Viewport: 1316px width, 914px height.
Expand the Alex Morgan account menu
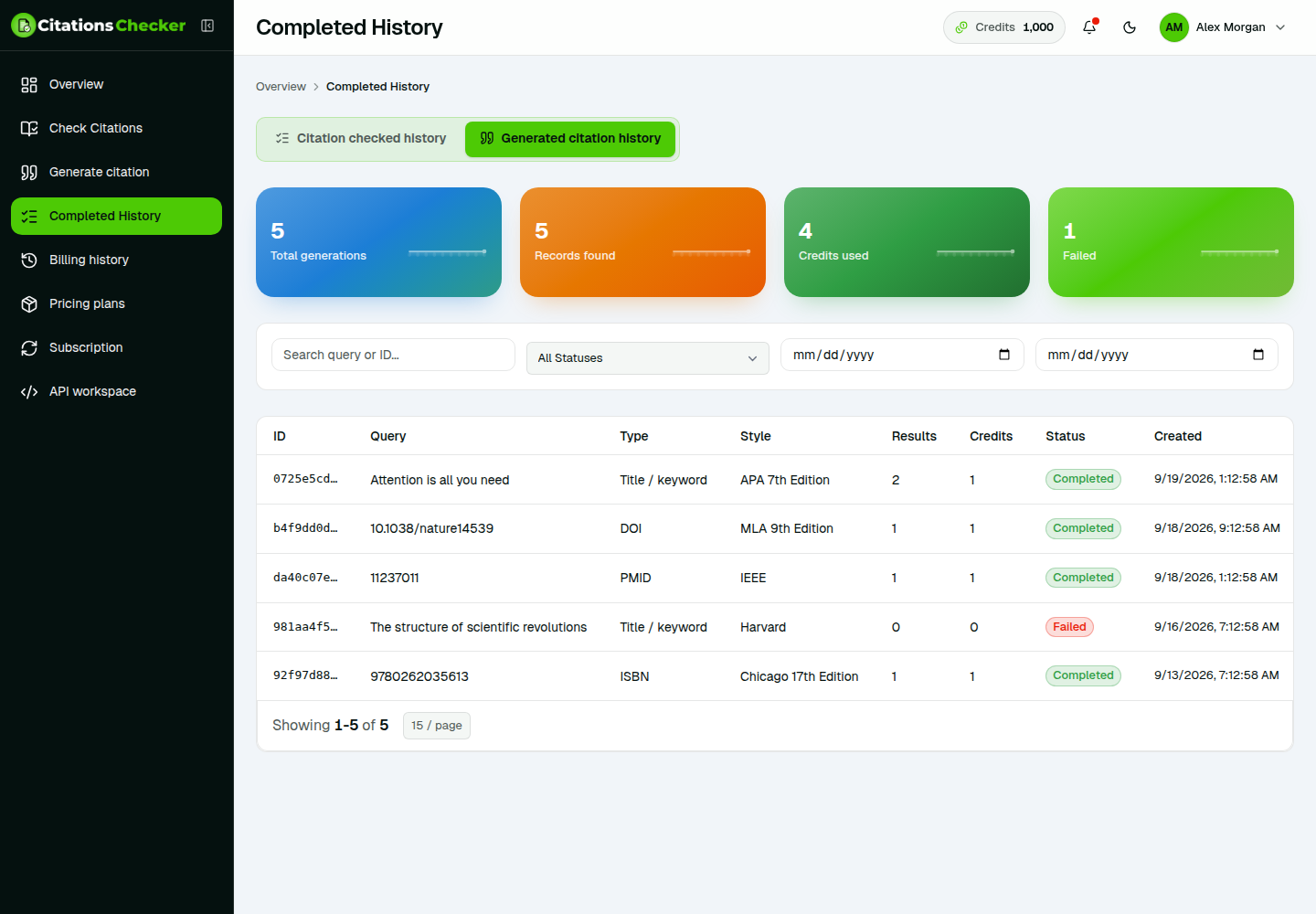[1223, 27]
